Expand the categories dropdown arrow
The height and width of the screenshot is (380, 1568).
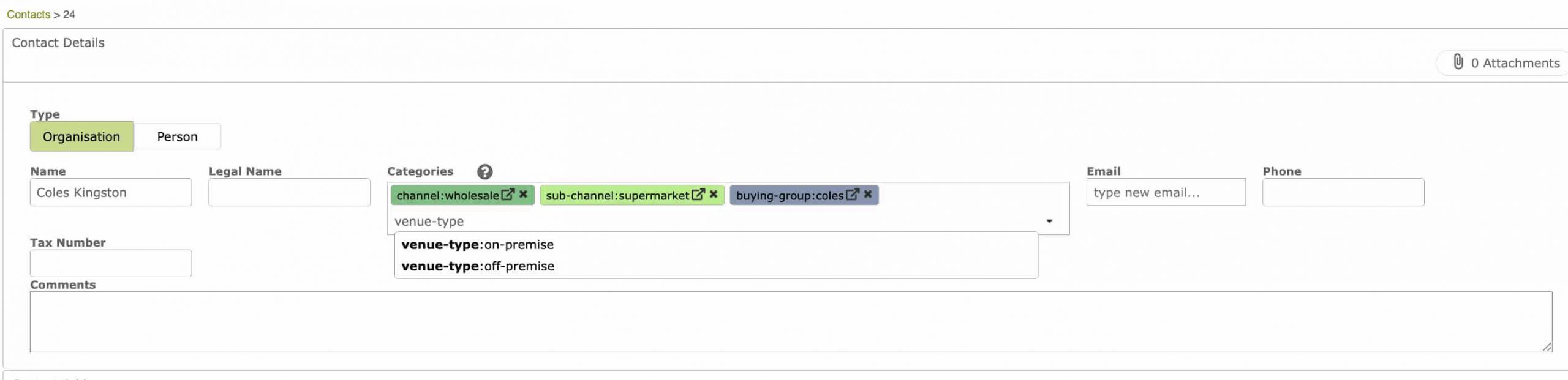point(1049,221)
